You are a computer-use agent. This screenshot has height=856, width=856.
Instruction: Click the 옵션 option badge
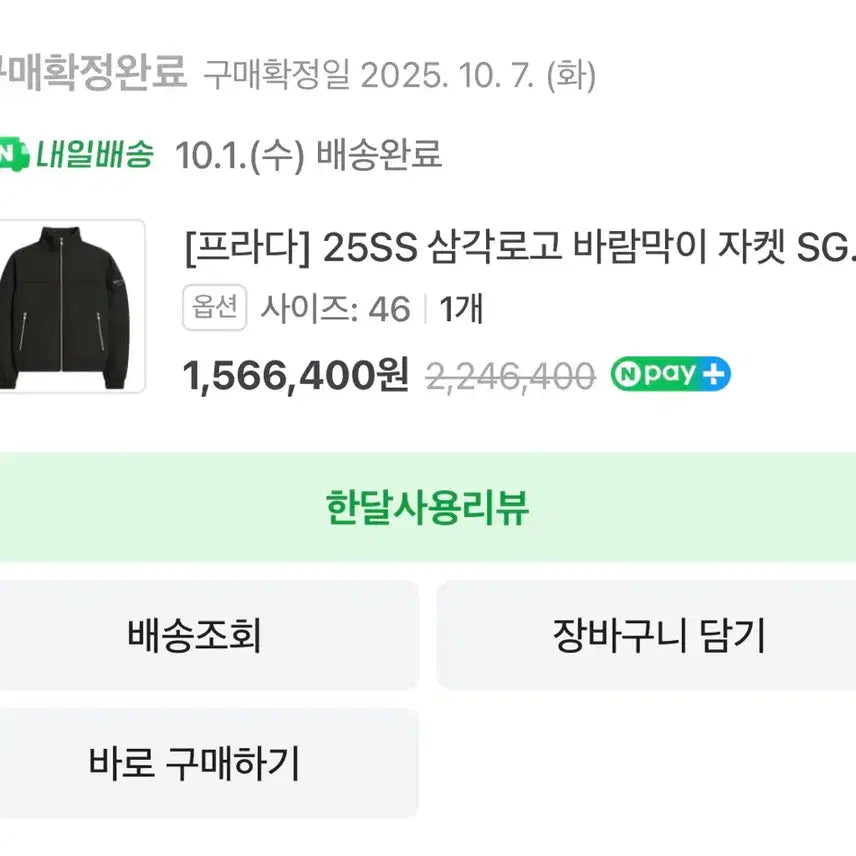214,308
